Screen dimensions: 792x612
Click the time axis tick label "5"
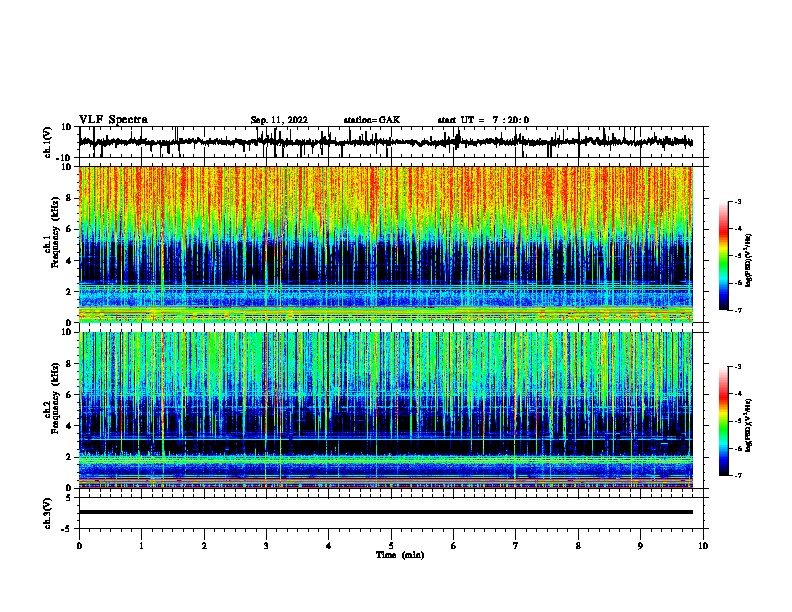[x=391, y=546]
